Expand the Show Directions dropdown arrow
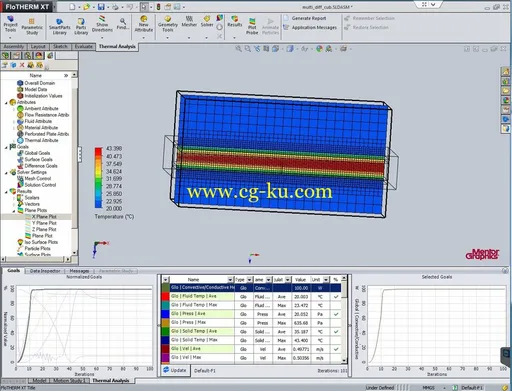 [x=102, y=37]
